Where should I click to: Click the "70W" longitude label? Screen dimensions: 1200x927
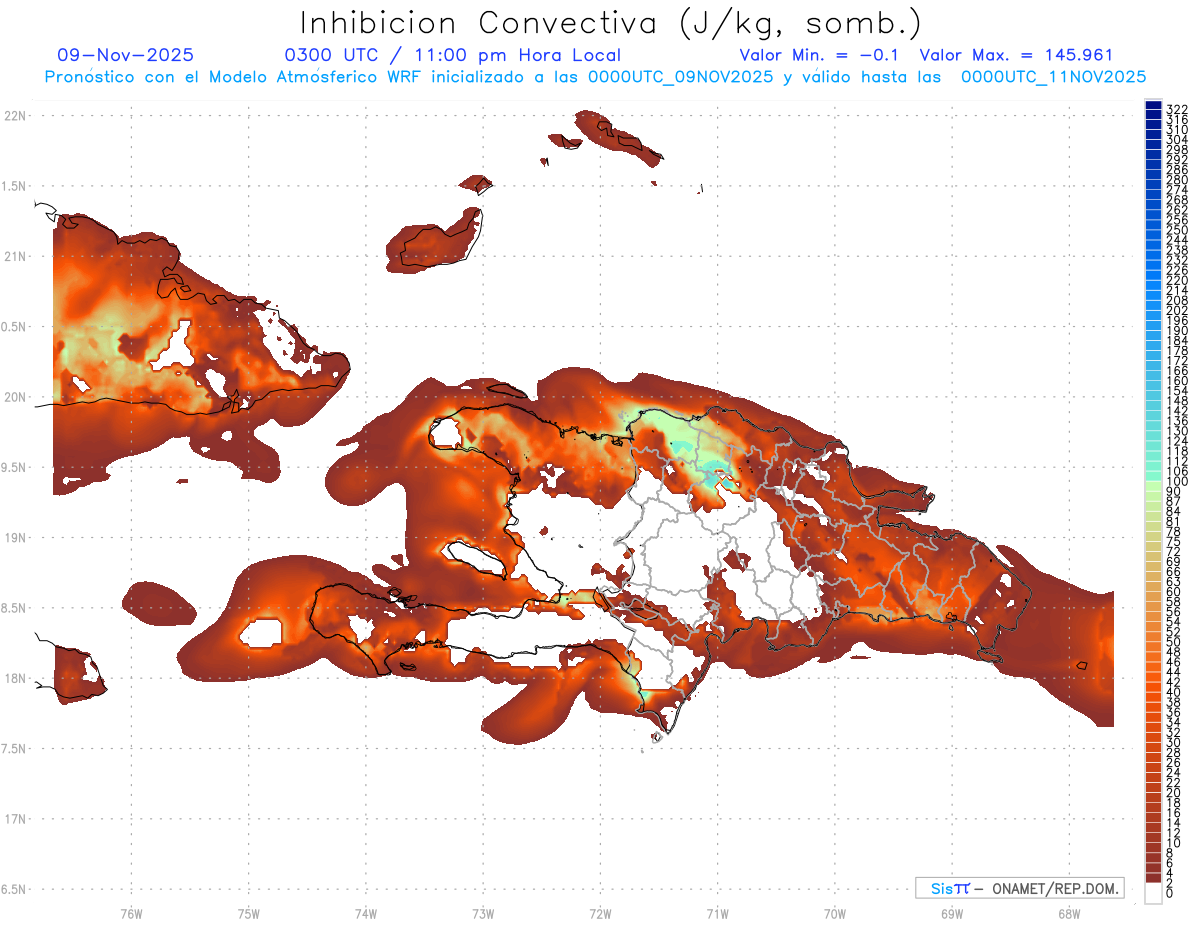click(835, 912)
